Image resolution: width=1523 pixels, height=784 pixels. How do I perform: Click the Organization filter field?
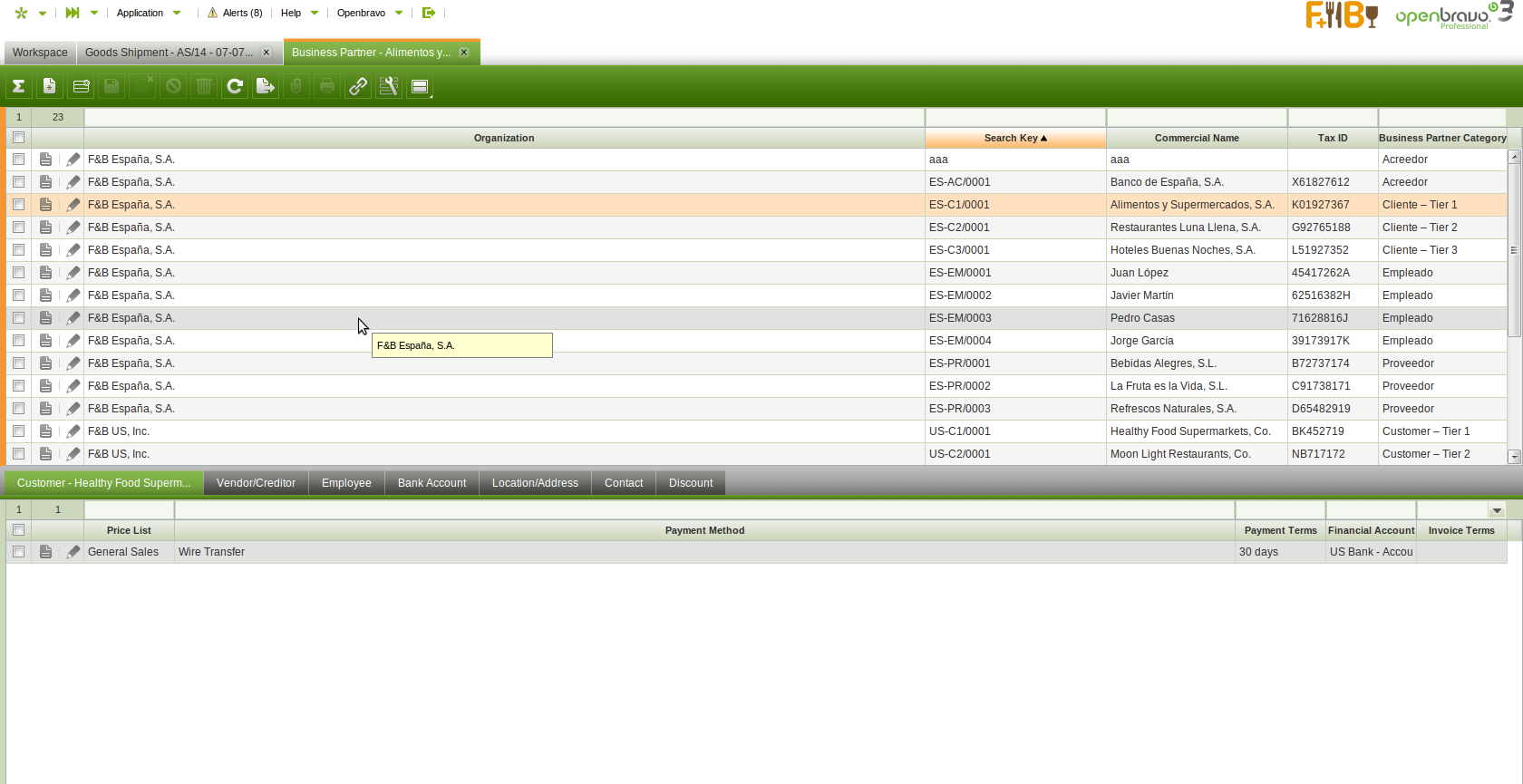click(504, 117)
